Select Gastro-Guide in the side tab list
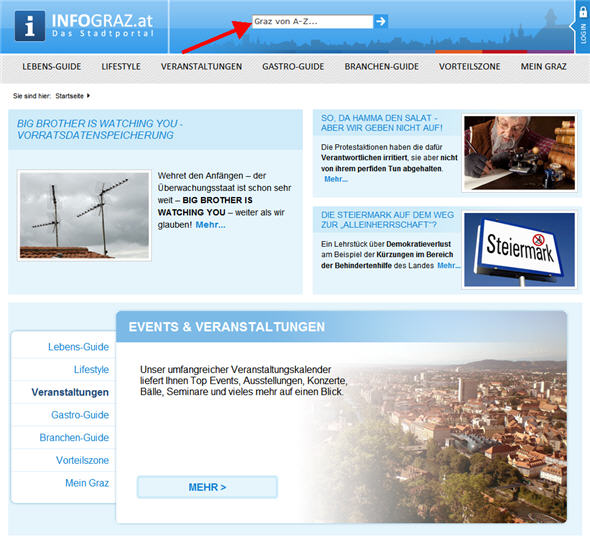 pyautogui.click(x=80, y=415)
